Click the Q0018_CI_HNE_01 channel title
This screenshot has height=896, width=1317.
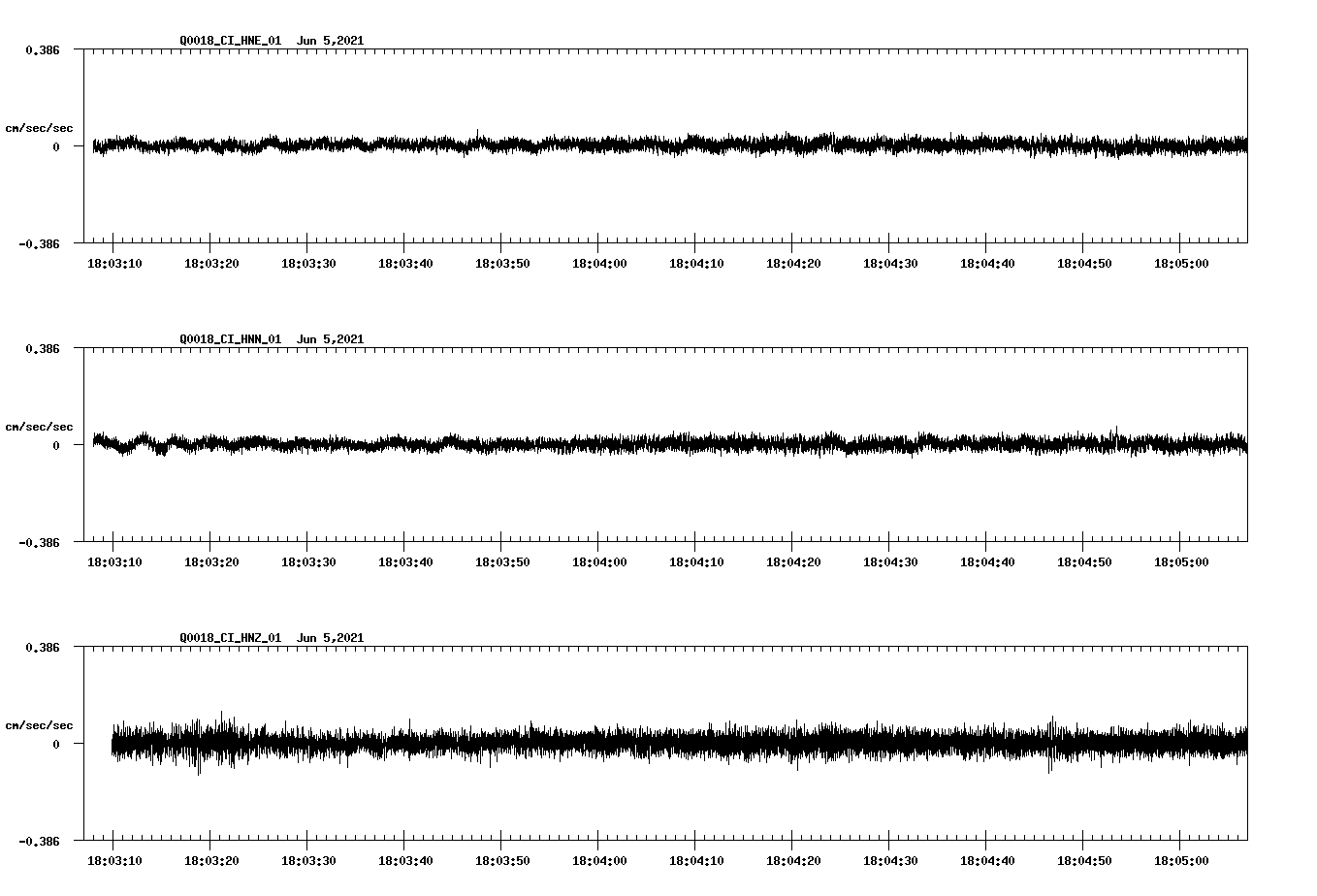pos(231,41)
